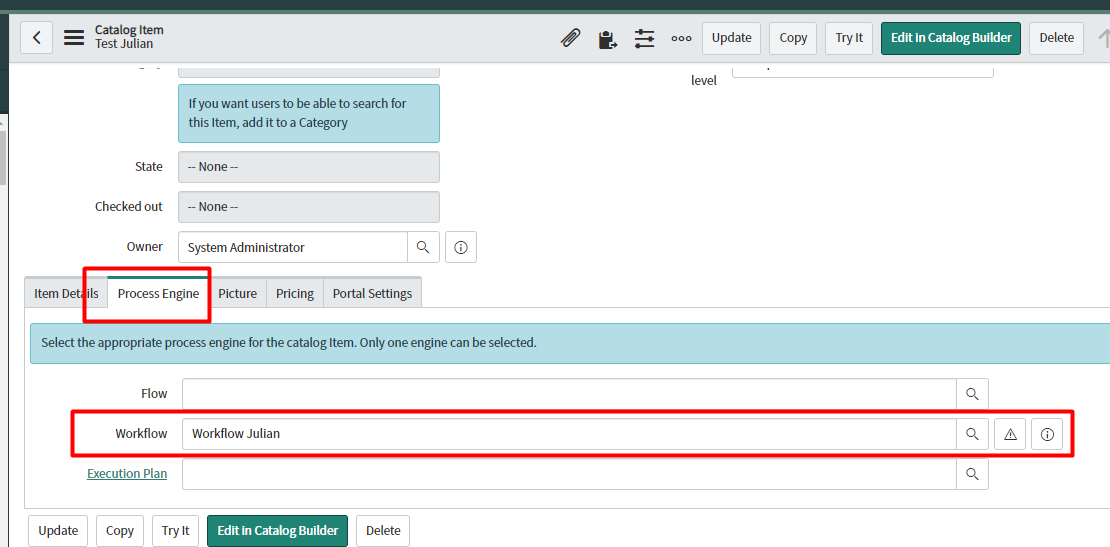The width and height of the screenshot is (1110, 547).
Task: Open the State dropdown
Action: tap(309, 167)
